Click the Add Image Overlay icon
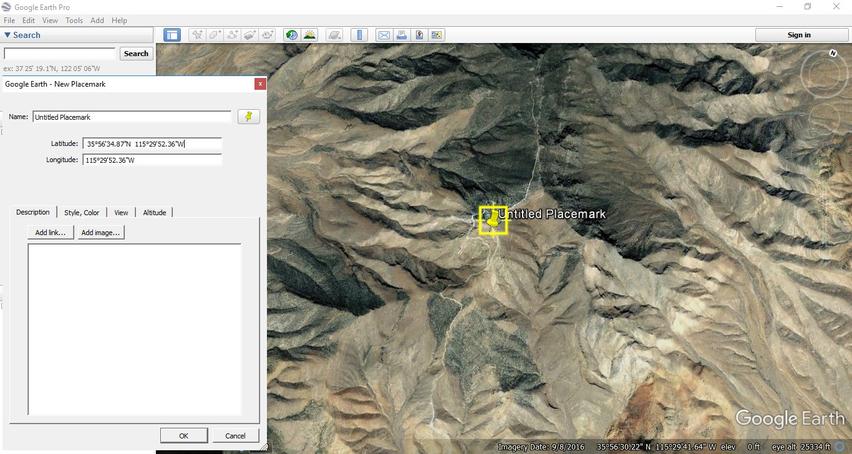Image resolution: width=852 pixels, height=454 pixels. pos(250,35)
